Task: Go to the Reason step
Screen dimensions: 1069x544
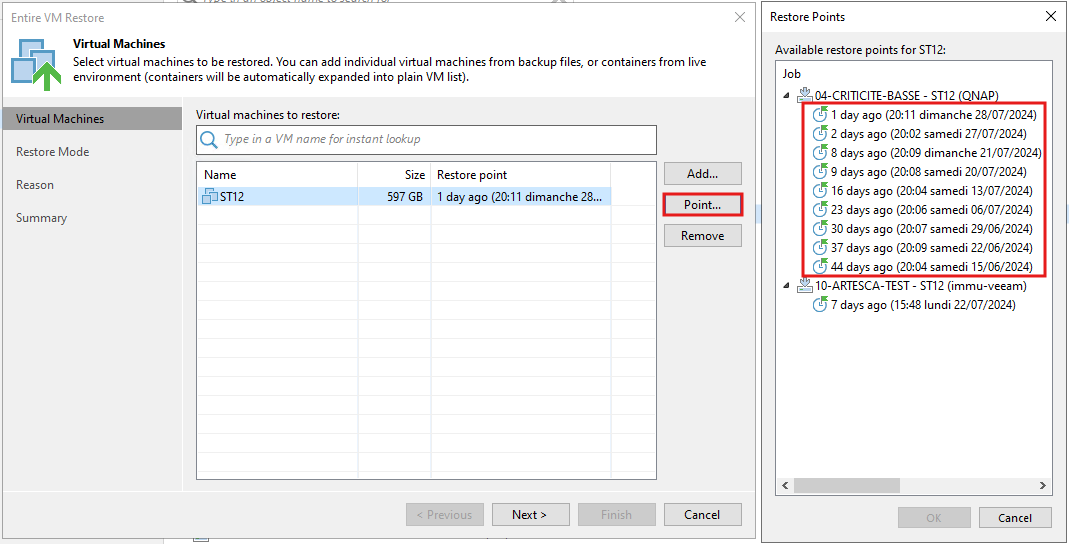Action: tap(35, 185)
